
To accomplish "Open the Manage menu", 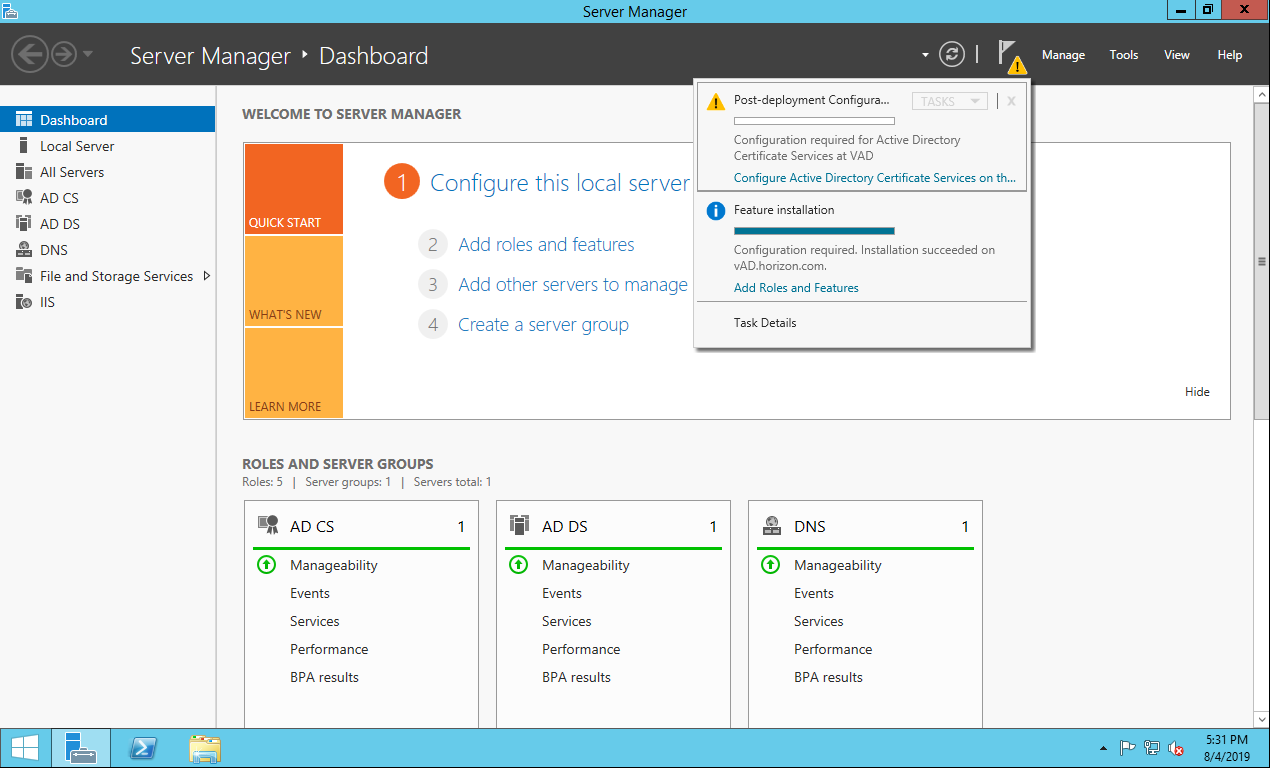I will (x=1062, y=55).
